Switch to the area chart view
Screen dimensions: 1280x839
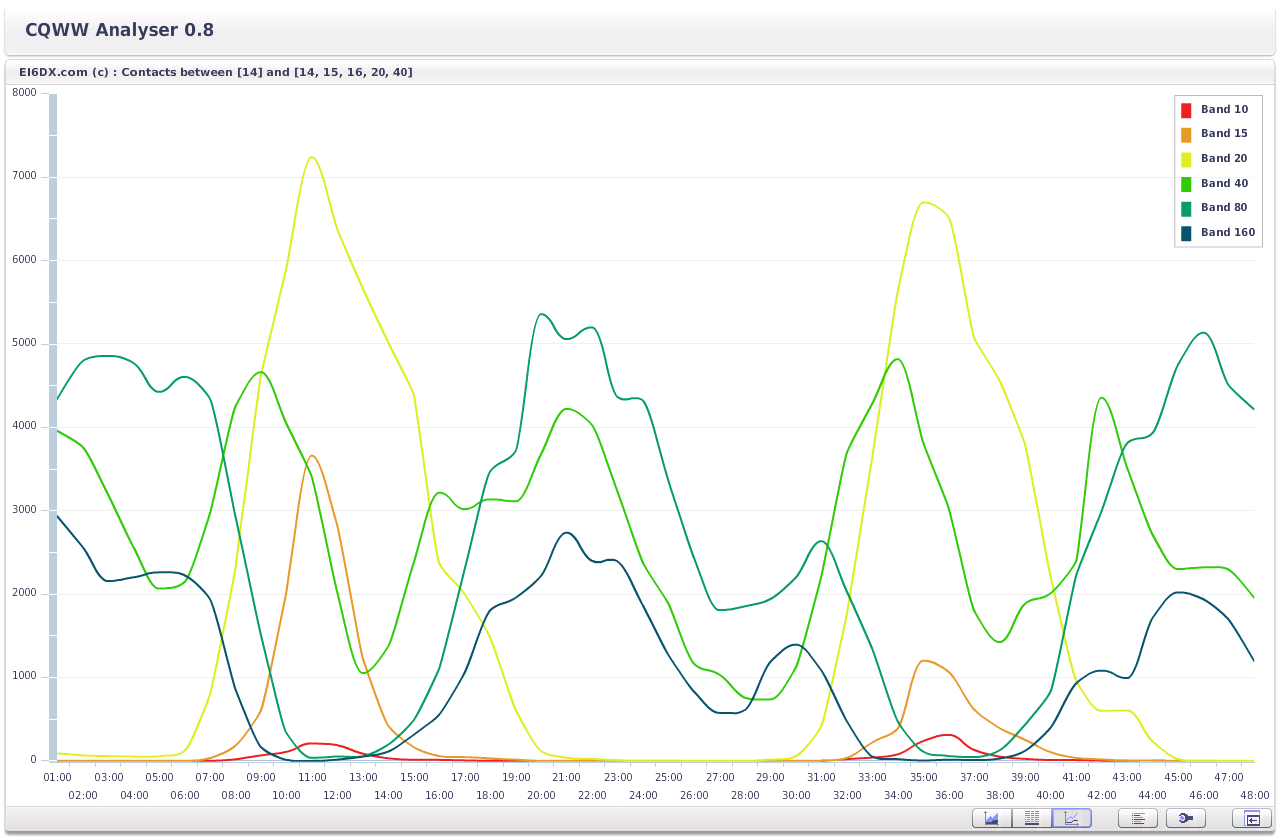pos(992,818)
